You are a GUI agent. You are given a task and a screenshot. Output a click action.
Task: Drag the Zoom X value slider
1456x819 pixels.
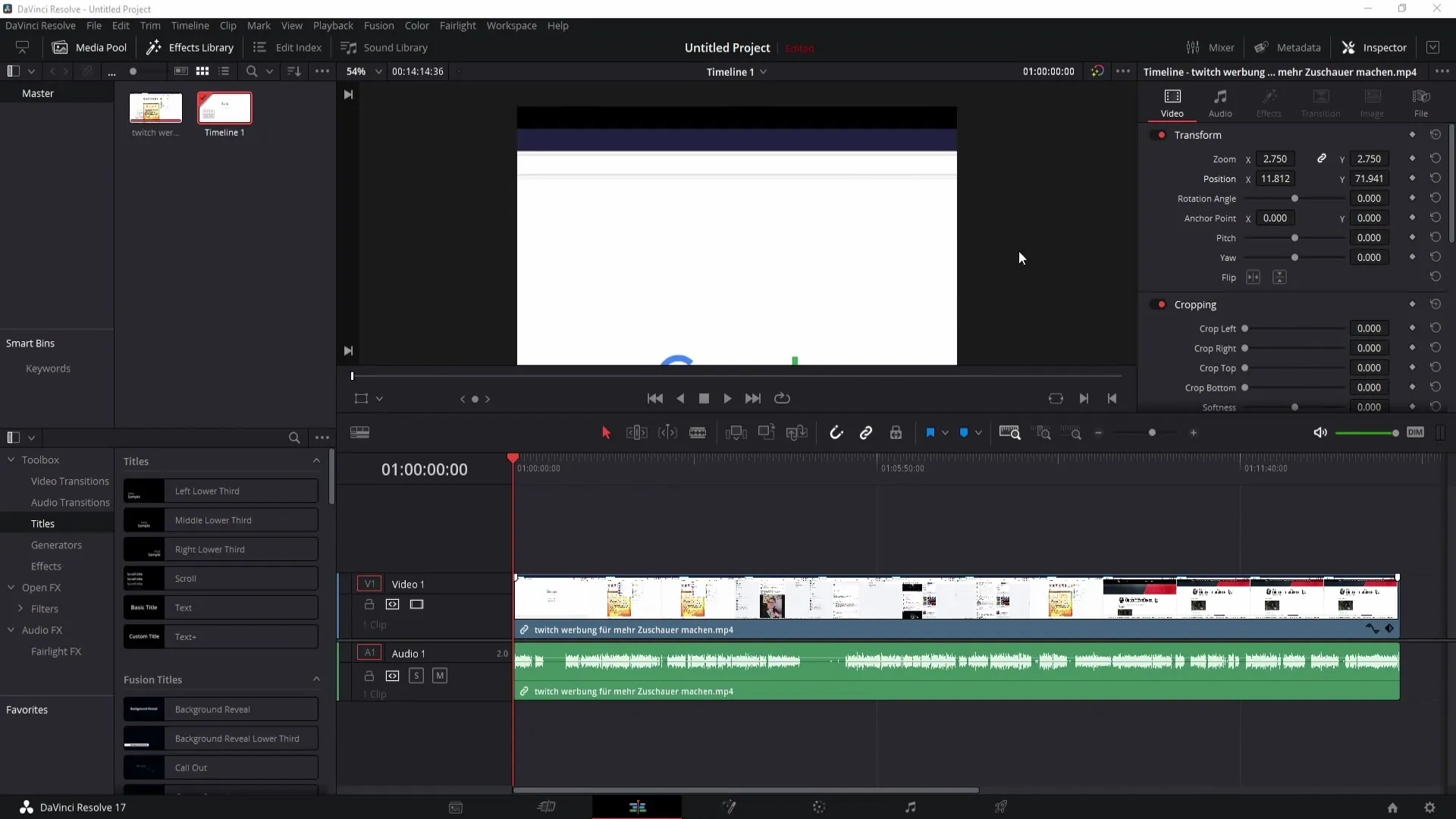click(x=1276, y=159)
